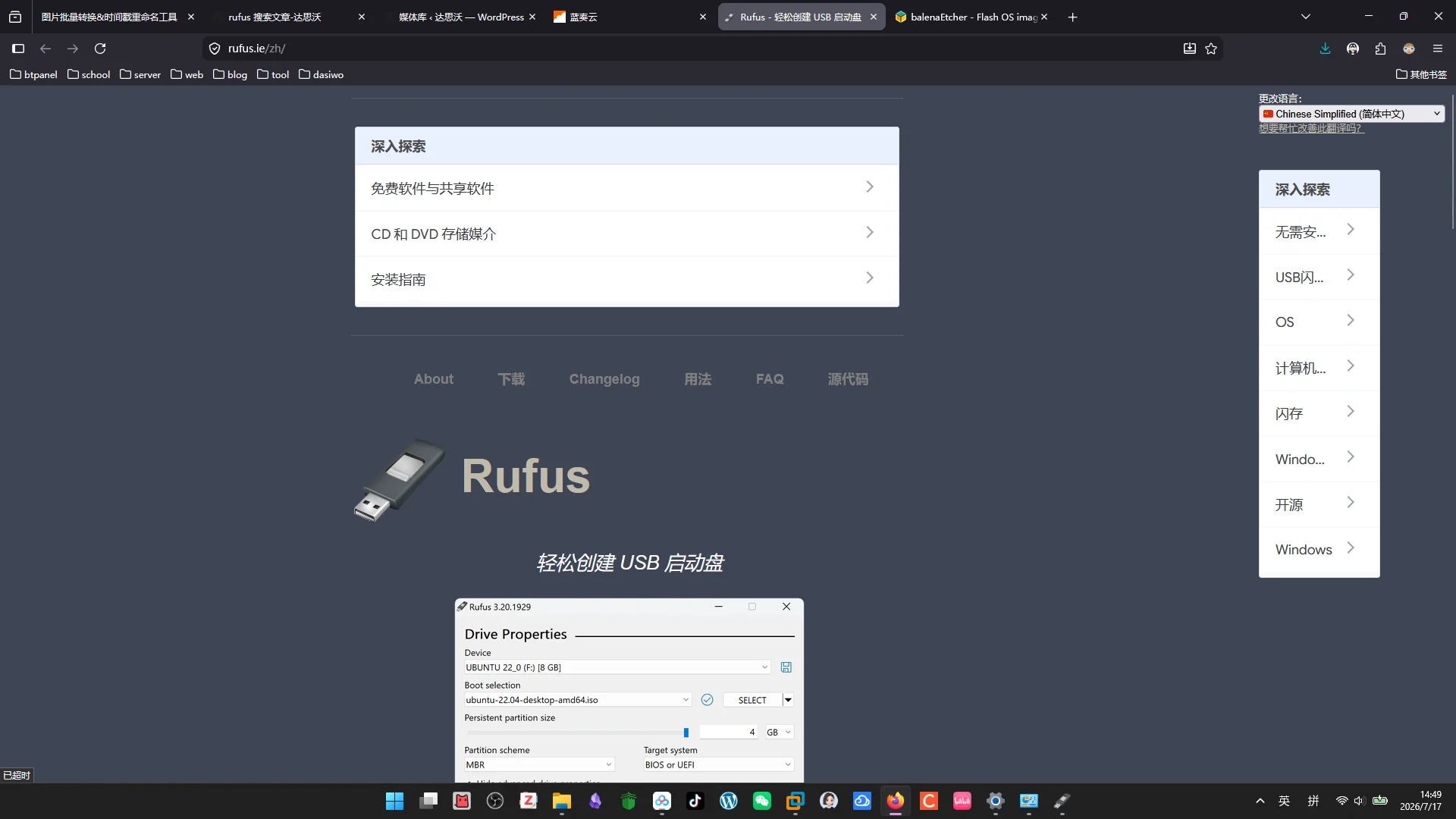Open the headset-shaped extension icon in the toolbar
The height and width of the screenshot is (819, 1456).
coord(1353,49)
